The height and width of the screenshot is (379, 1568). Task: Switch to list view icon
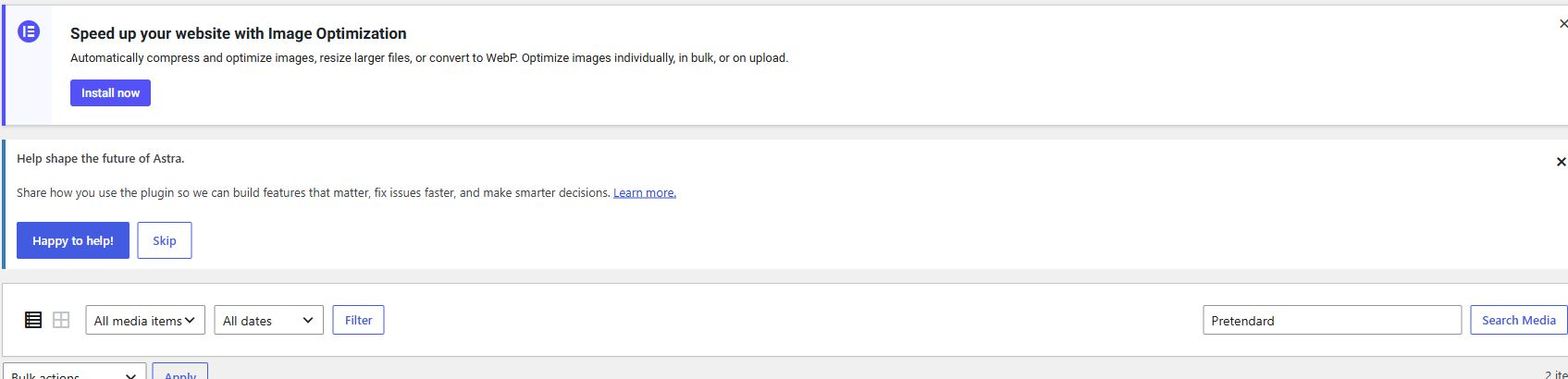pos(33,320)
